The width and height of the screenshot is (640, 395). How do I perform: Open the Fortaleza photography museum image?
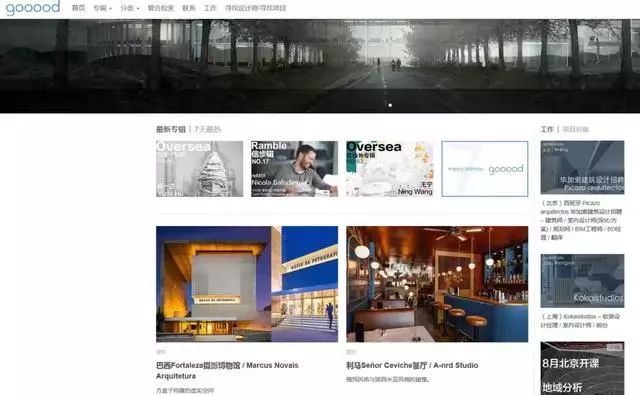(x=247, y=284)
